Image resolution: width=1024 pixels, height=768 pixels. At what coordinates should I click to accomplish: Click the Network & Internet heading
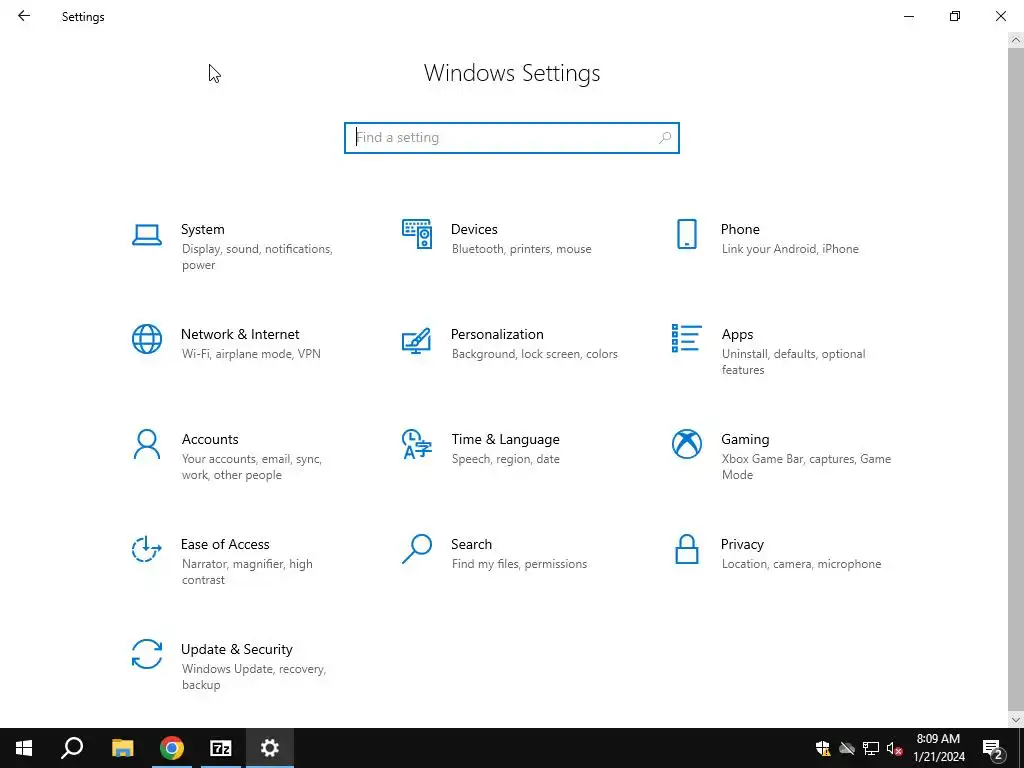tap(240, 334)
